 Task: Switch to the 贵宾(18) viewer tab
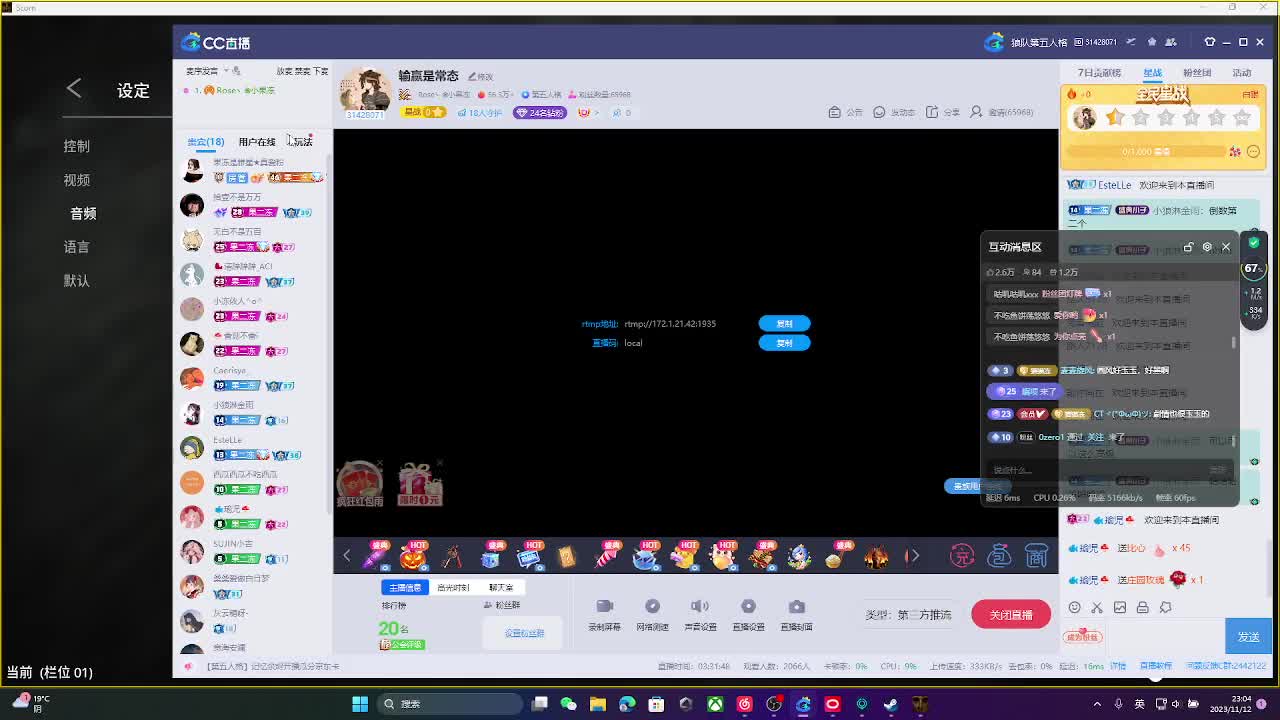[x=206, y=142]
